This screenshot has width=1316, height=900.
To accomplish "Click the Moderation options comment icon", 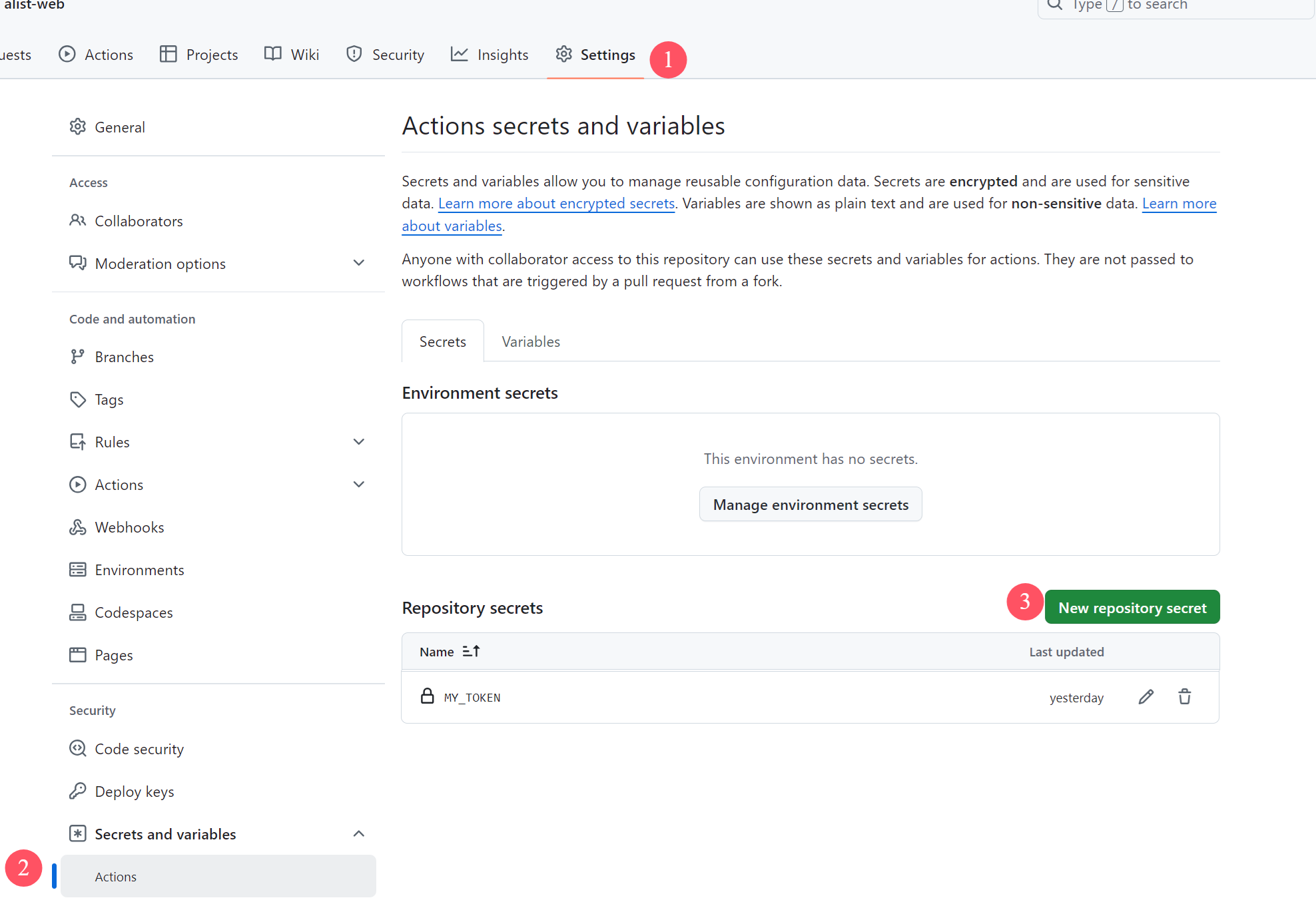I will click(78, 263).
